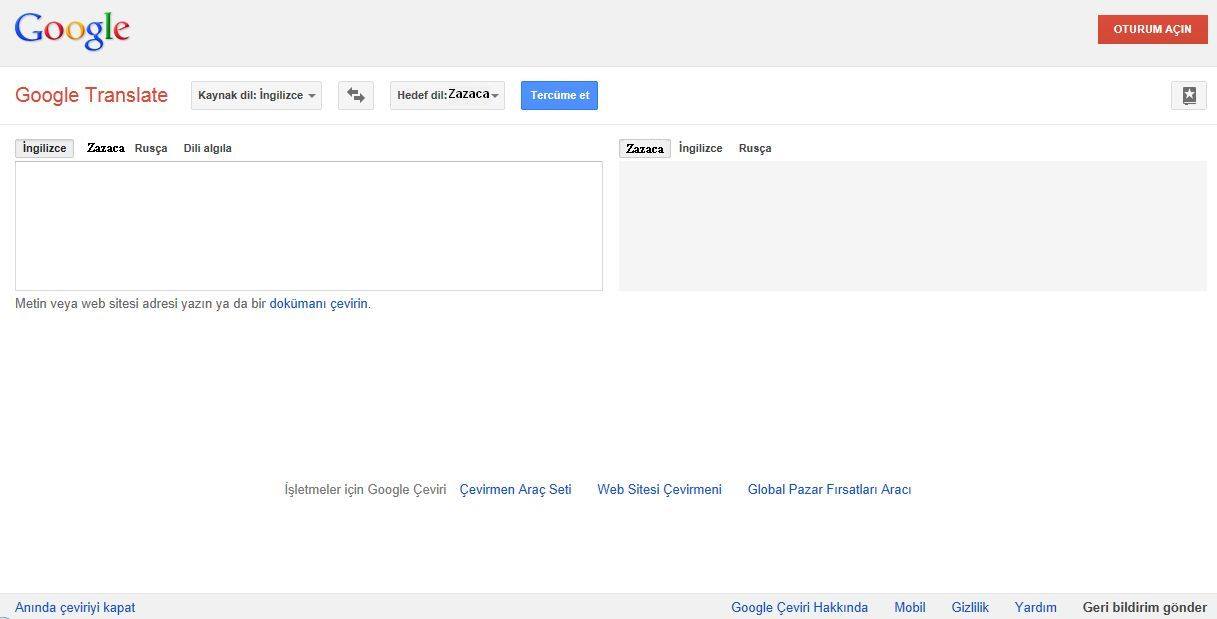This screenshot has width=1217, height=619.
Task: Select İngilizce target language tab
Action: coord(700,148)
